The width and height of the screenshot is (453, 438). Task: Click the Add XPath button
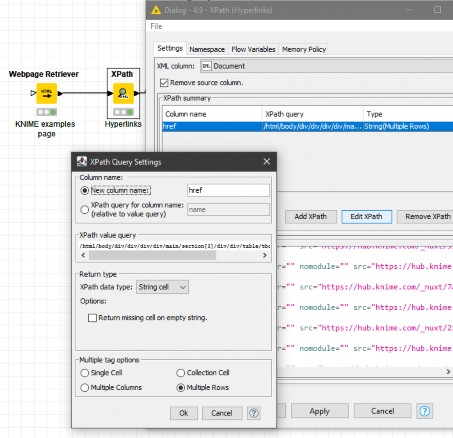tap(311, 217)
